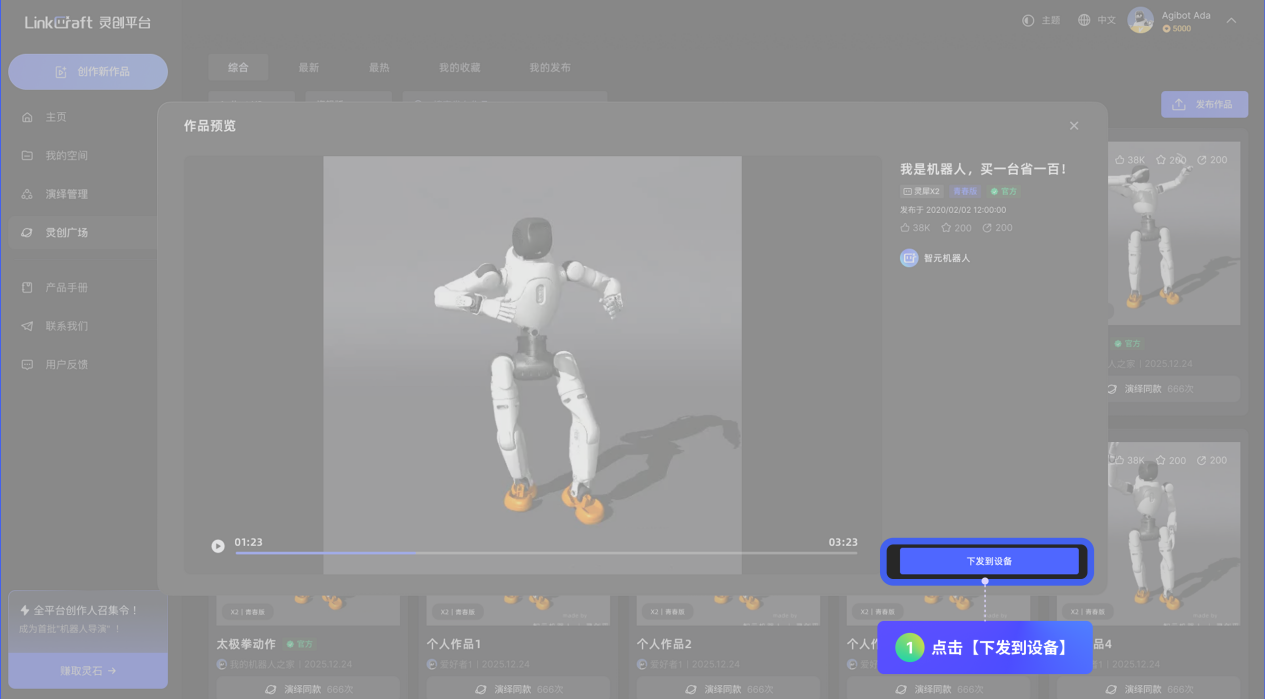The height and width of the screenshot is (699, 1265).
Task: Click the share icon beside the second 200
Action: click(987, 228)
